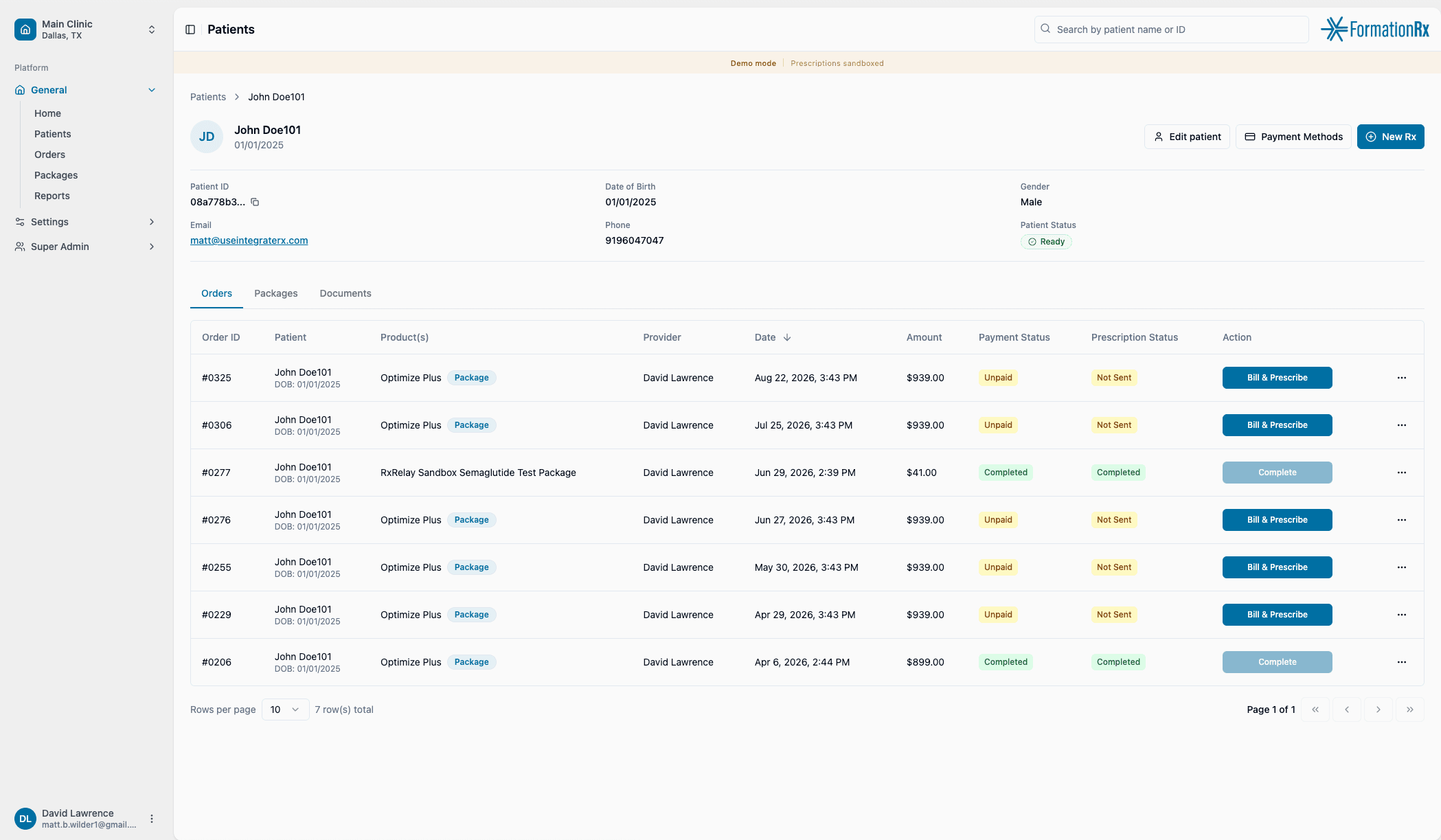Create a New Rx
This screenshot has width=1441, height=840.
1391,137
